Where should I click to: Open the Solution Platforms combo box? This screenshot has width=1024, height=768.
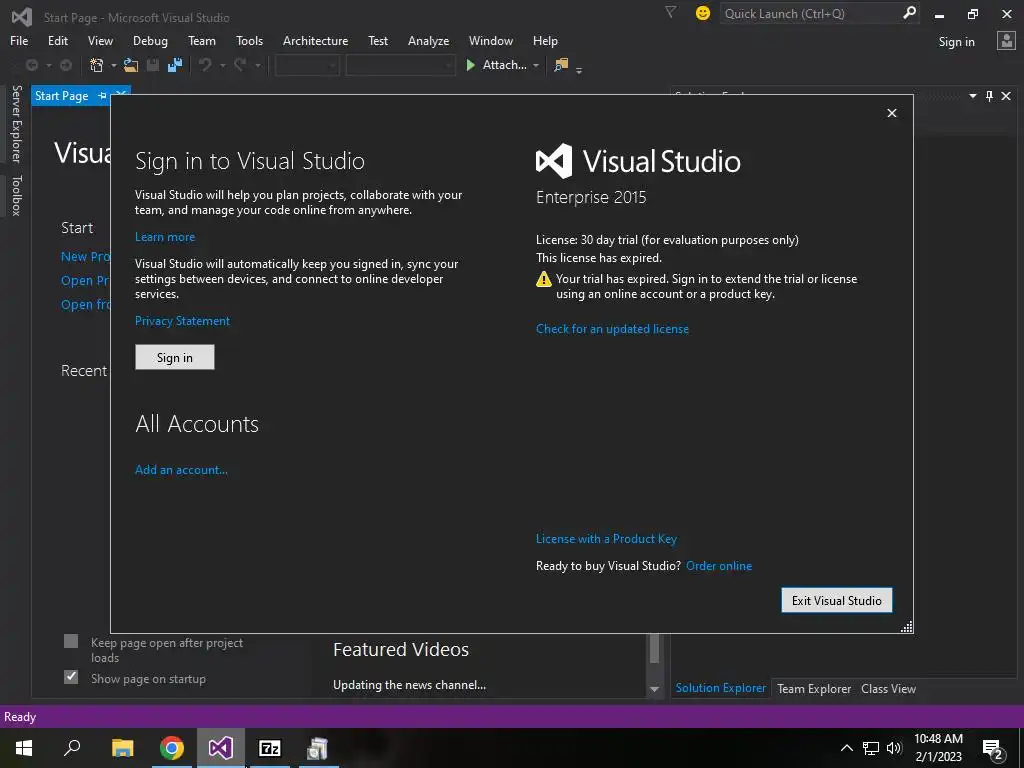tap(400, 65)
